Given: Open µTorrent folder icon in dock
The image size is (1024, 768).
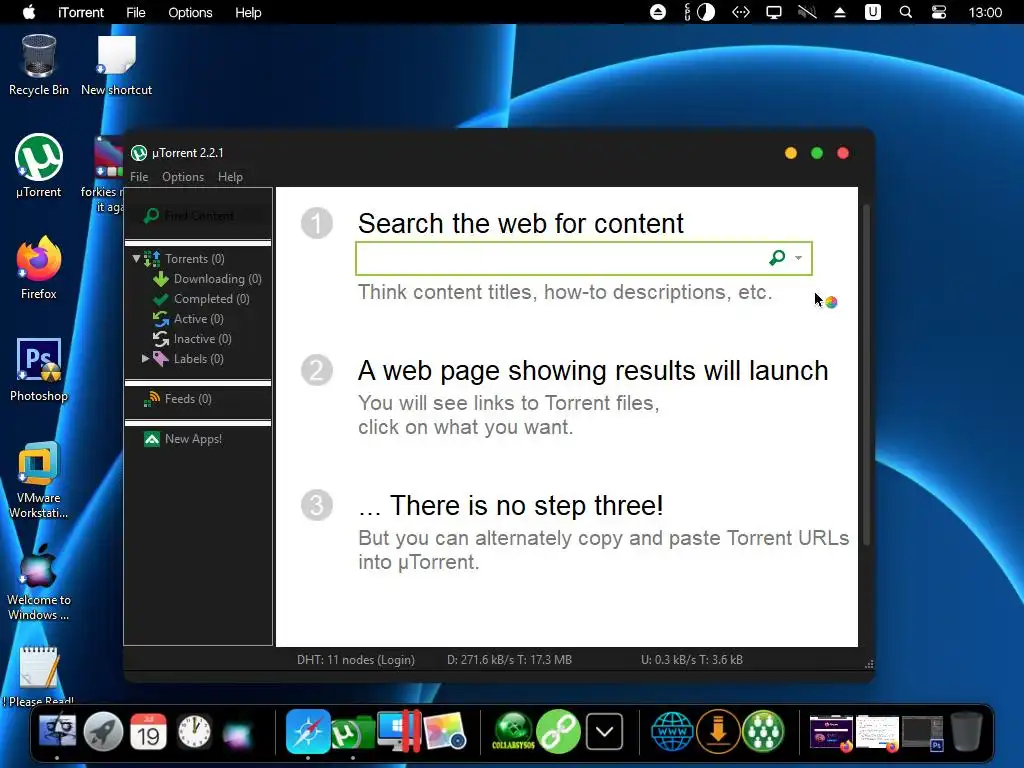Looking at the screenshot, I should click(x=352, y=733).
